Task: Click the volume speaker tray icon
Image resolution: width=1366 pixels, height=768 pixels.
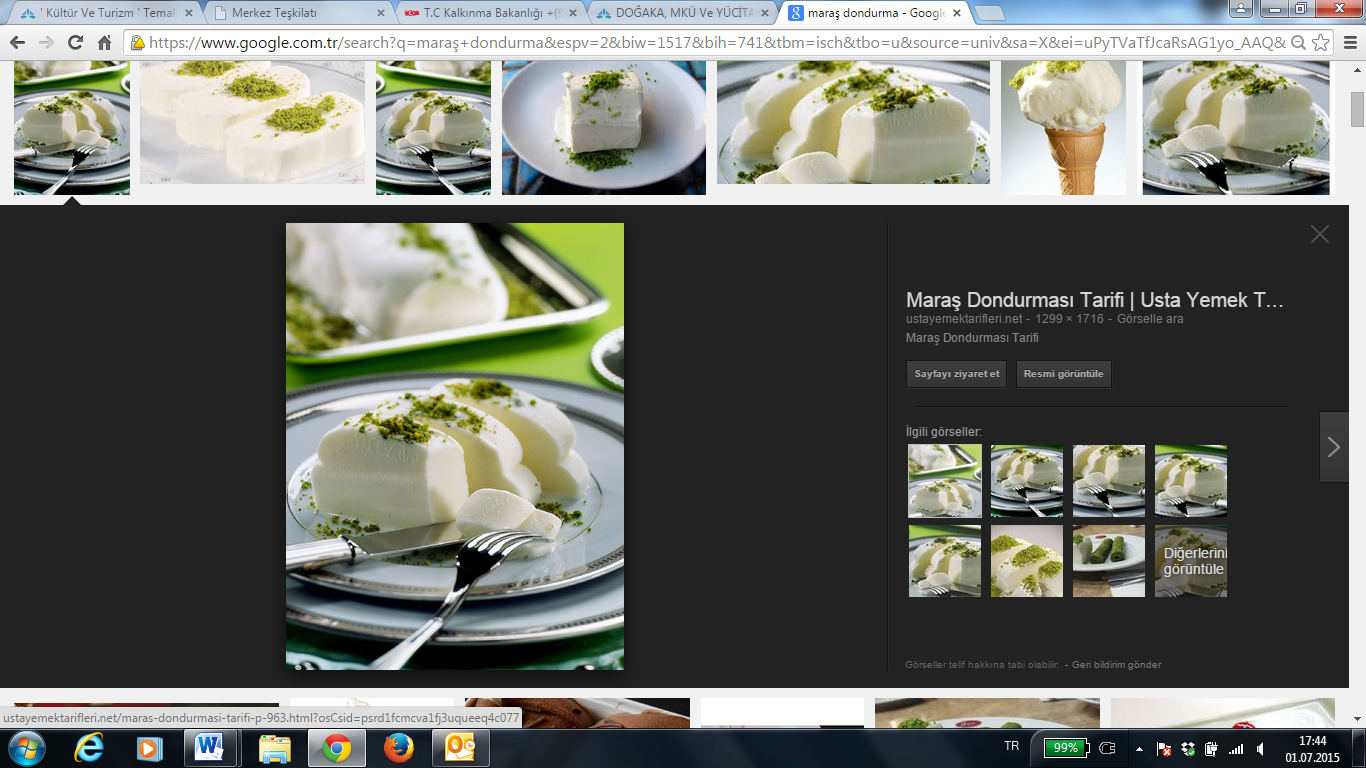Action: pos(1260,749)
